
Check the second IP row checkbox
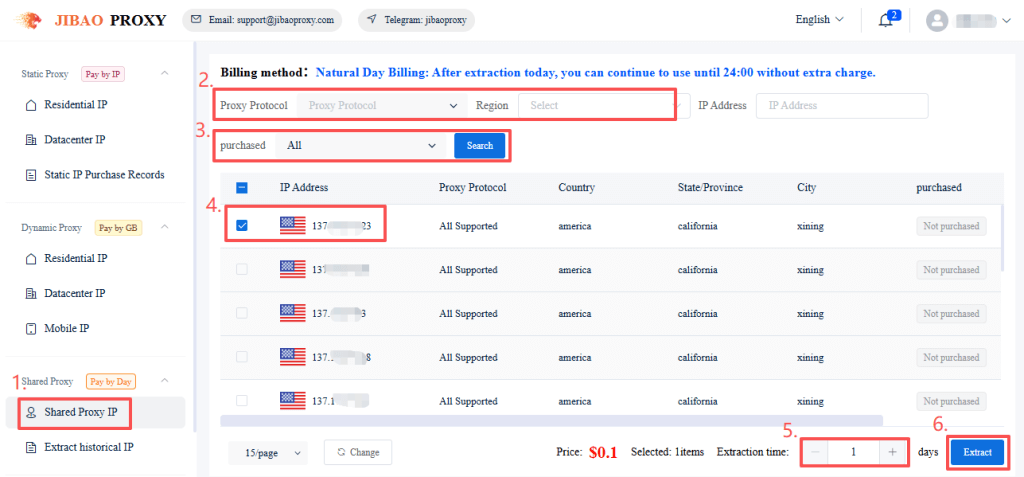pyautogui.click(x=242, y=270)
